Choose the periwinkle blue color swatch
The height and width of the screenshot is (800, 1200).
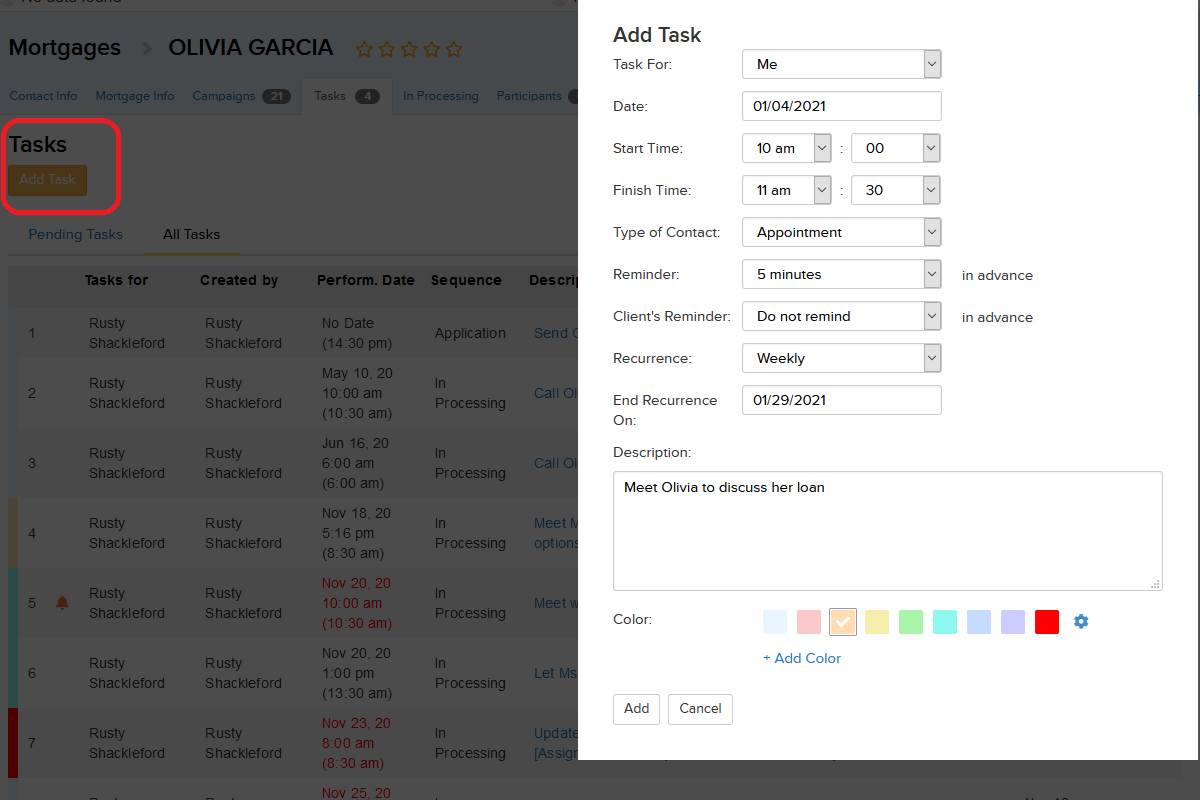coord(979,621)
